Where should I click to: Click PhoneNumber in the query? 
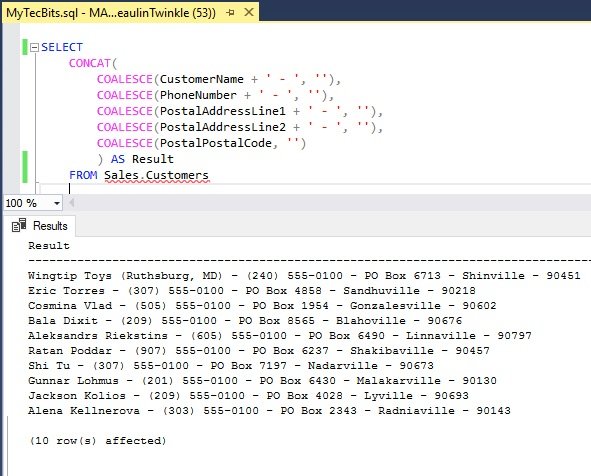pyautogui.click(x=198, y=95)
